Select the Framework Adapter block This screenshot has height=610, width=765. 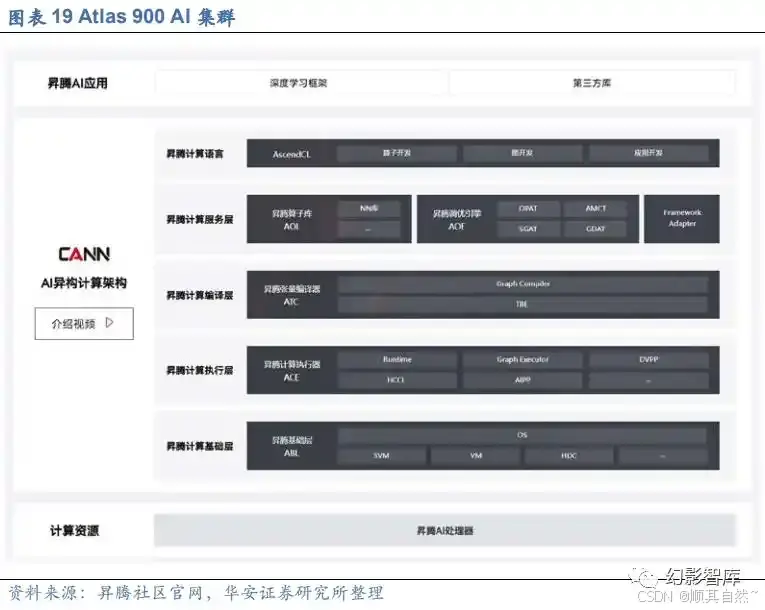click(x=682, y=219)
